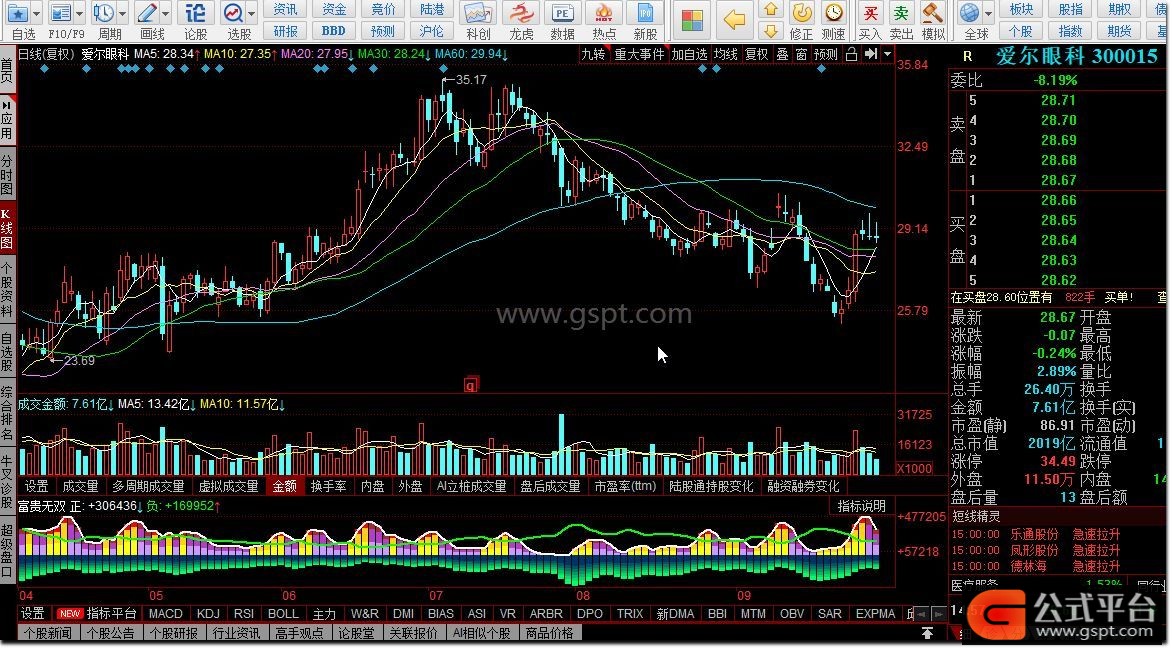
Task: Click the yellow up arrow icon
Action: pos(771,10)
